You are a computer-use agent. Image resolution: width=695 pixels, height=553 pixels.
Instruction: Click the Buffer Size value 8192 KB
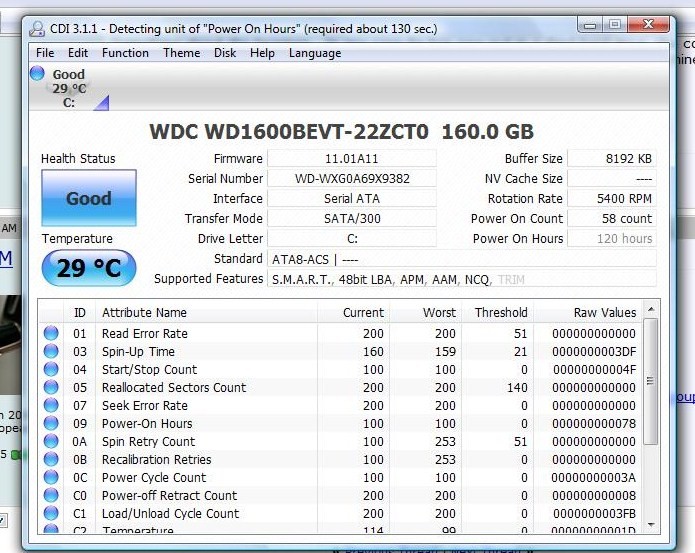click(x=612, y=159)
